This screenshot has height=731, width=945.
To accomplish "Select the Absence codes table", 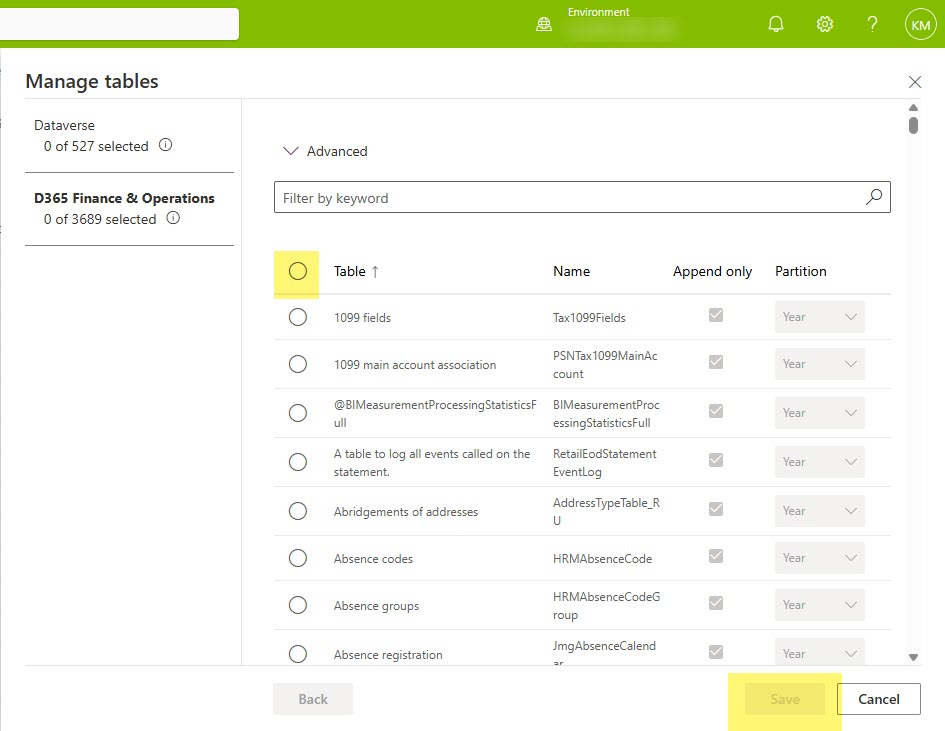I will [297, 558].
